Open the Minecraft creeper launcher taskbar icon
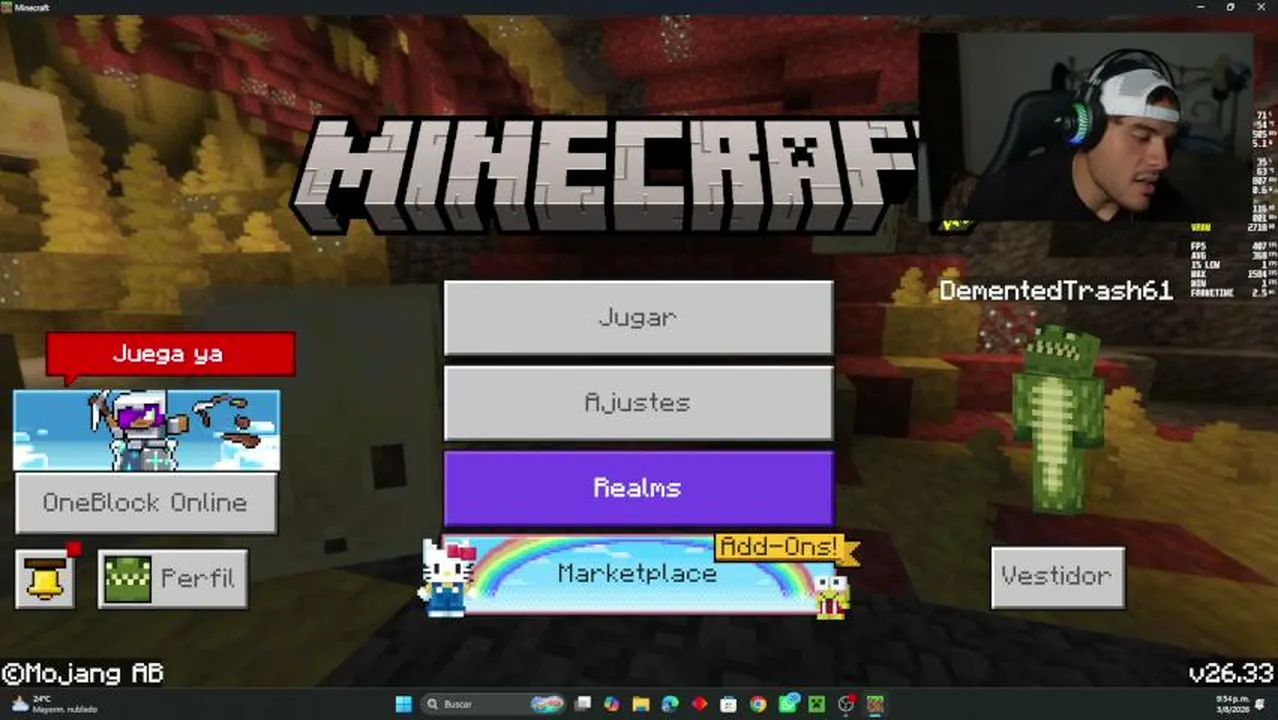This screenshot has height=720, width=1278. [817, 704]
